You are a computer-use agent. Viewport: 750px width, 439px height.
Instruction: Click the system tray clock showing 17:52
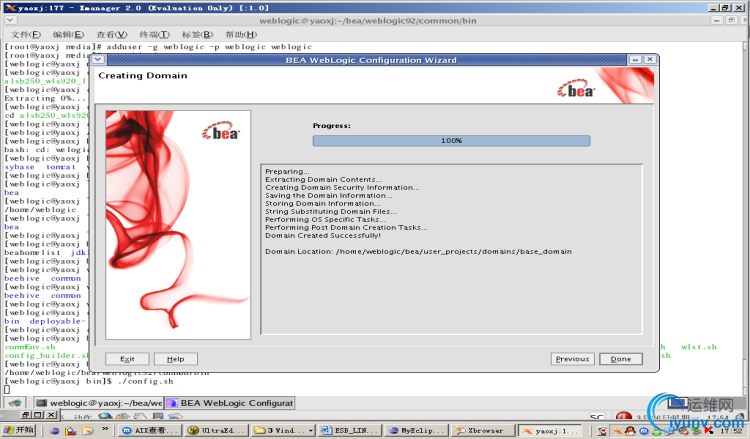click(731, 431)
